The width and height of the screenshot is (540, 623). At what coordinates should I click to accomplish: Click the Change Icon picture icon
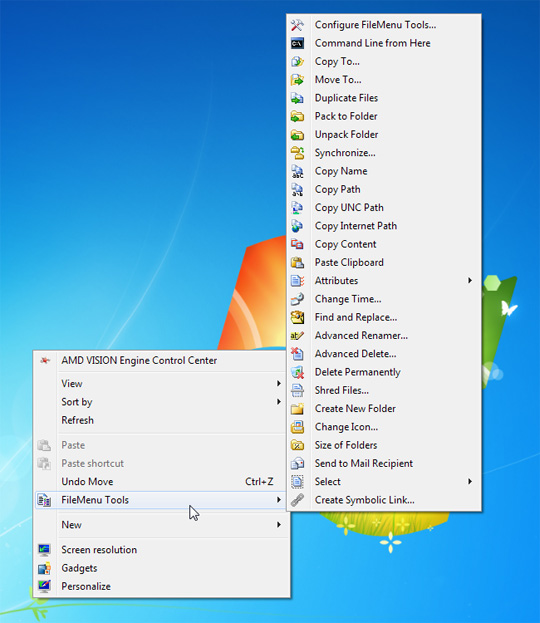point(297,427)
